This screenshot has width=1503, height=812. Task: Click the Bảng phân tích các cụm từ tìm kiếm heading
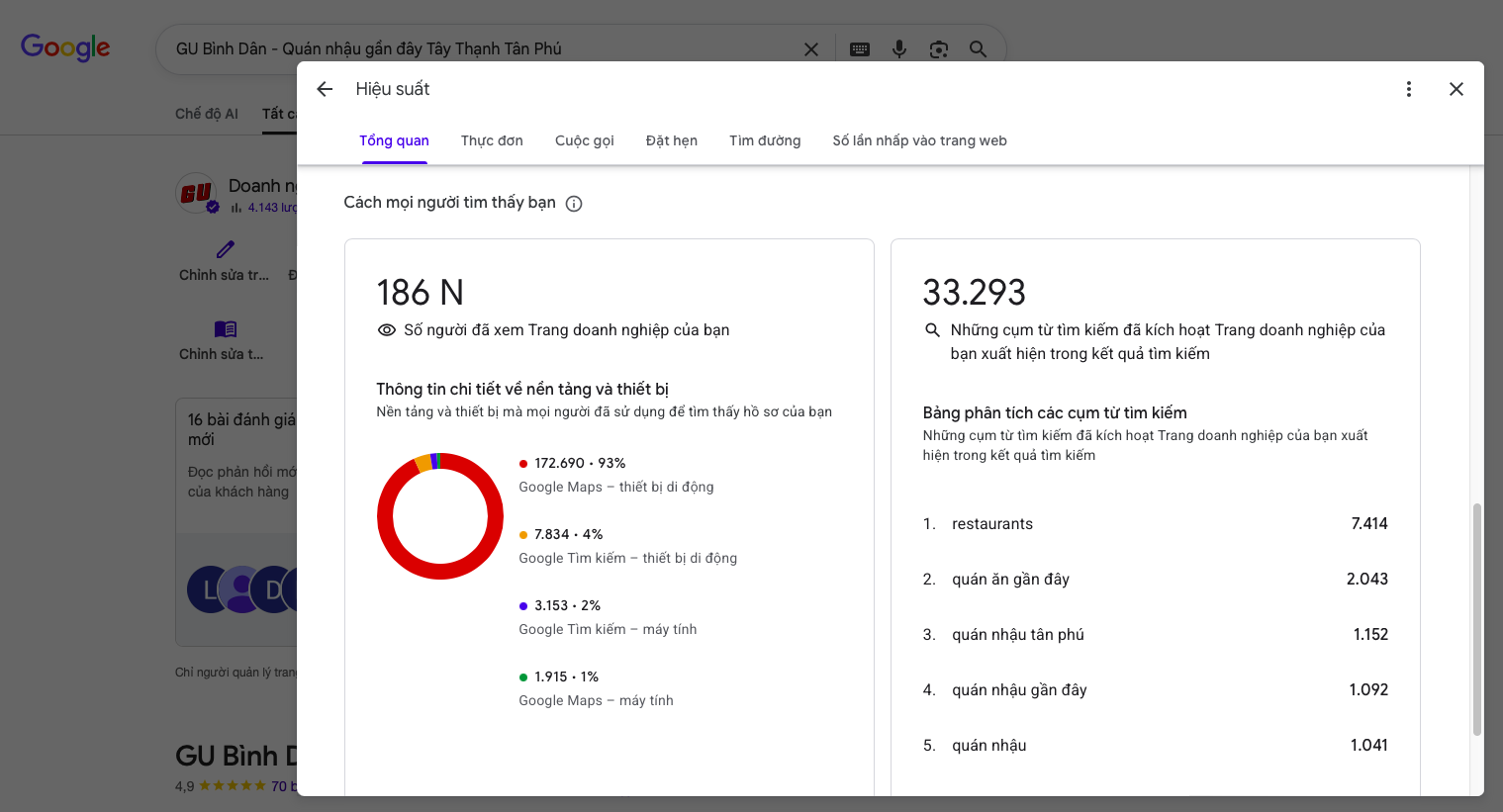point(1055,413)
